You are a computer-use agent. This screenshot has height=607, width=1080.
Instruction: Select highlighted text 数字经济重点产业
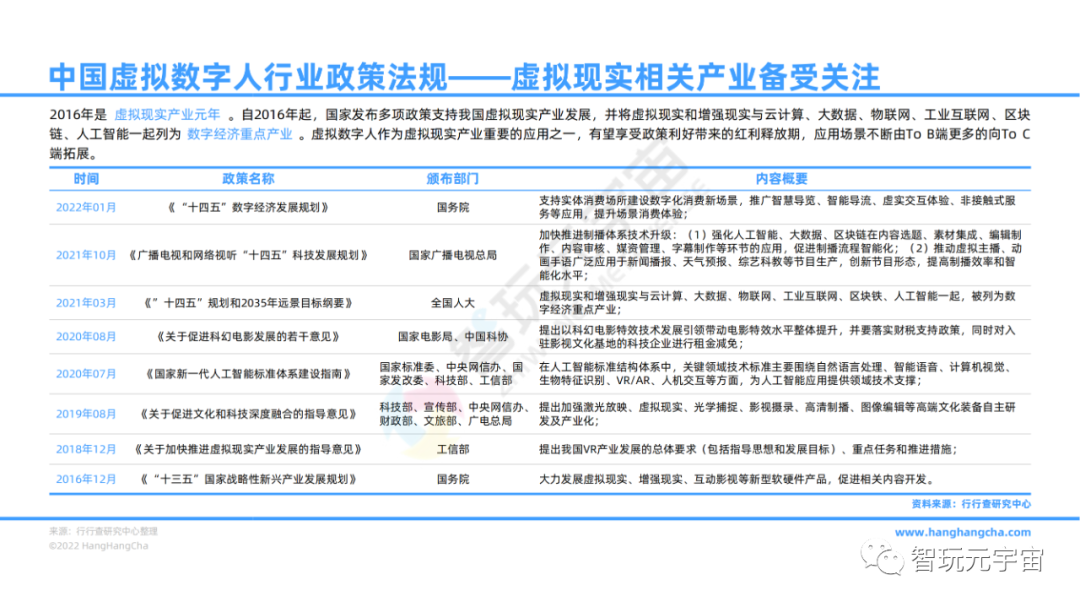(240, 134)
